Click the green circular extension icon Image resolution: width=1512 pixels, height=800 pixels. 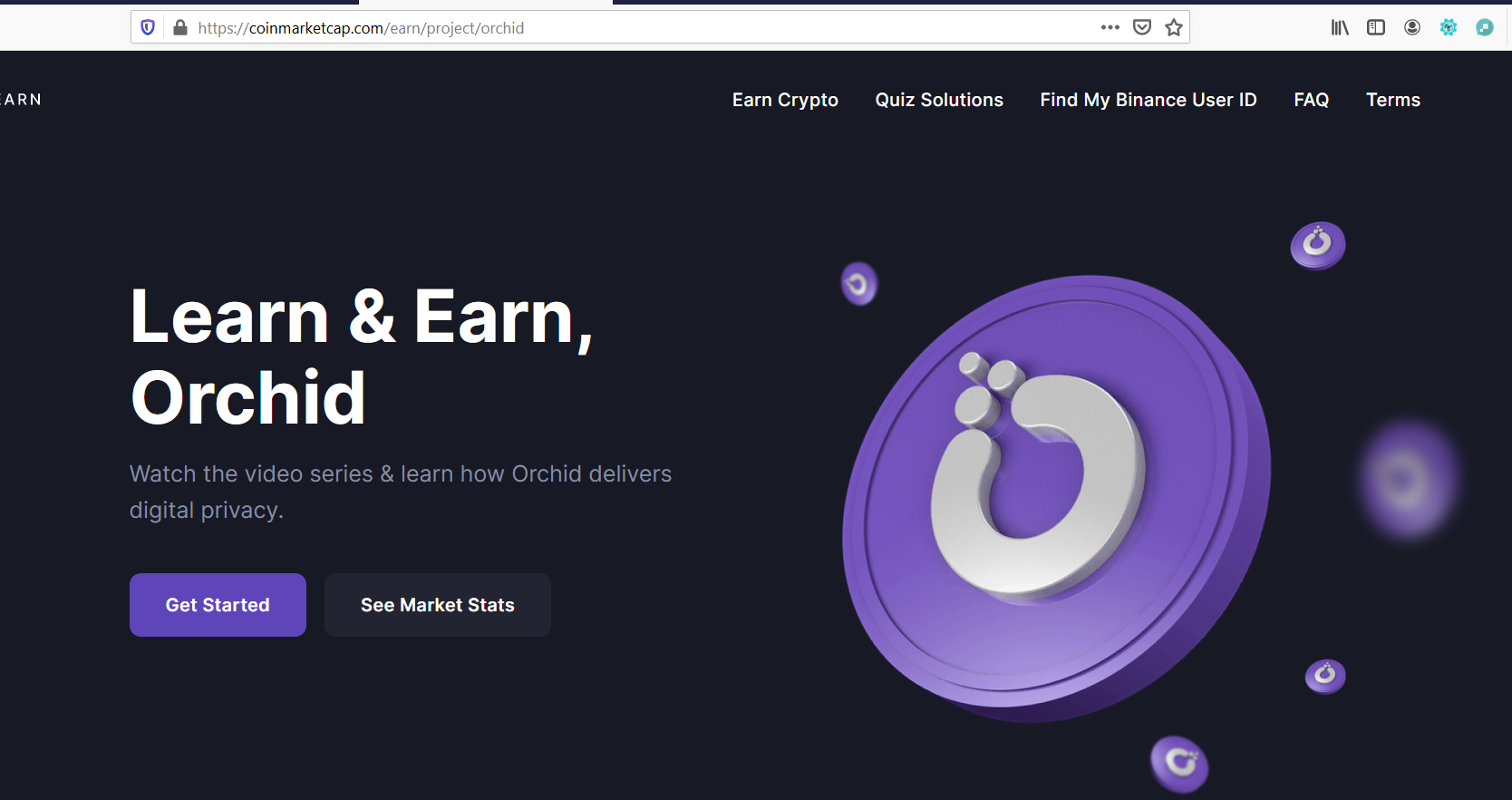[x=1485, y=27]
